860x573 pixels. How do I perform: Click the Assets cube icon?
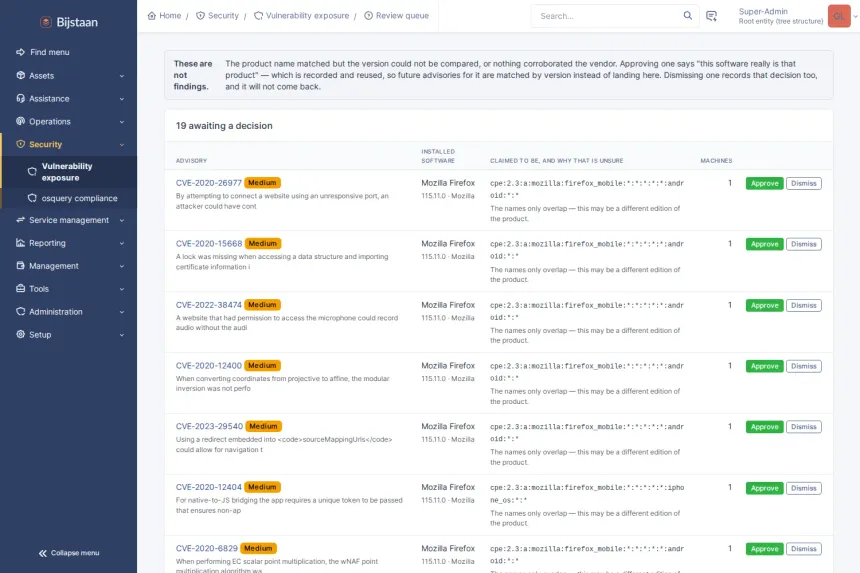tap(20, 75)
